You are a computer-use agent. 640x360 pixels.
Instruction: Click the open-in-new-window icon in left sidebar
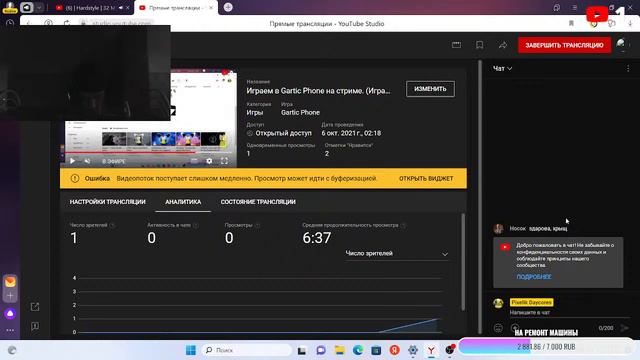(35, 307)
